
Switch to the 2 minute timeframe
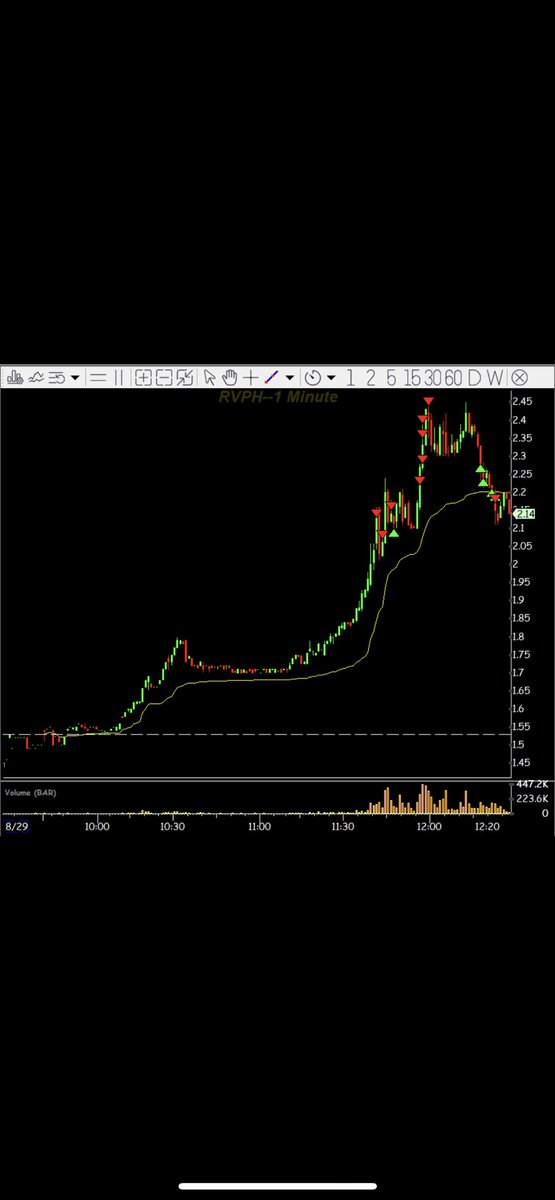370,377
